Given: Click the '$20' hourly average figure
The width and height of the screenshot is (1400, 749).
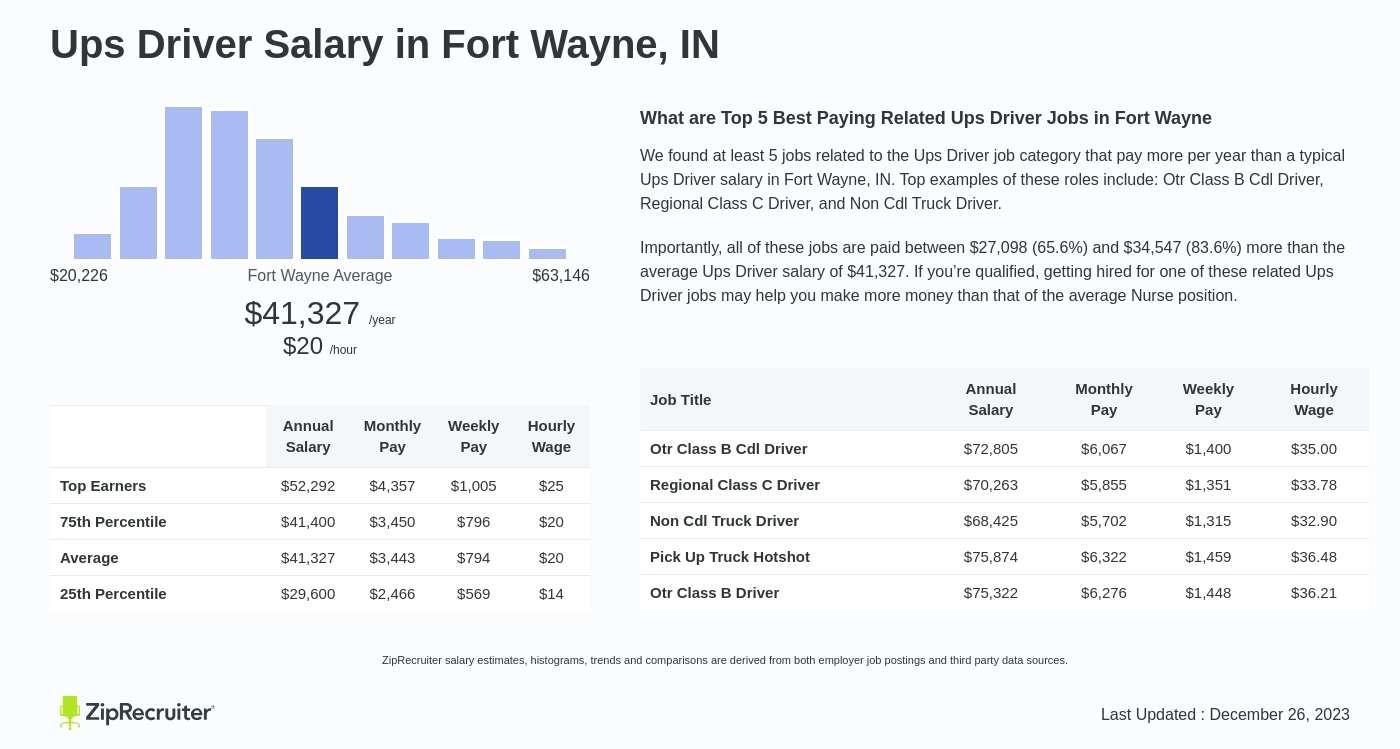Looking at the screenshot, I should click(303, 346).
